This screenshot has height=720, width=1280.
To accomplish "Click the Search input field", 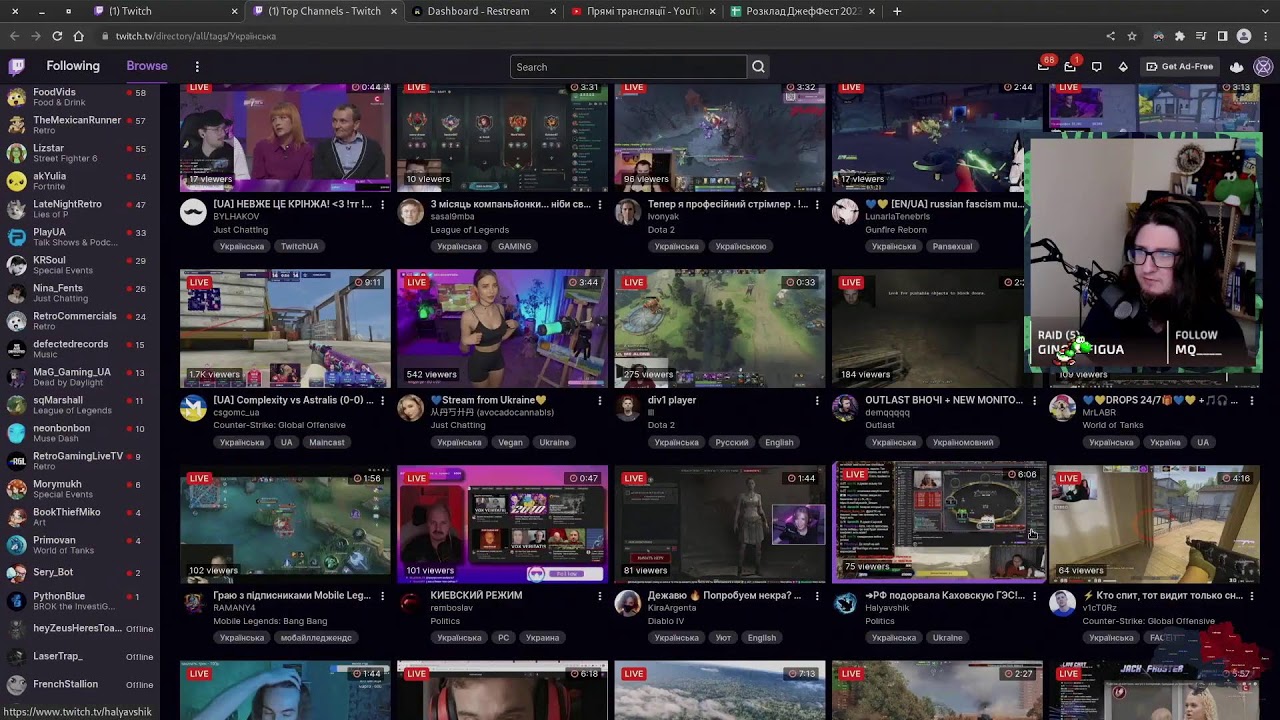I will pos(628,67).
